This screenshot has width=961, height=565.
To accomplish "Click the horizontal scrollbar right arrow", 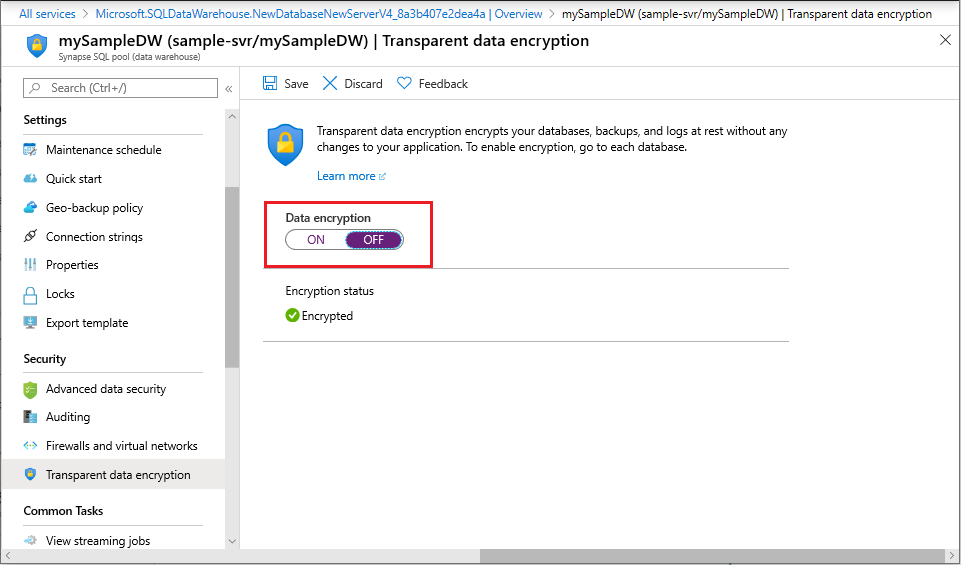I will 952,556.
